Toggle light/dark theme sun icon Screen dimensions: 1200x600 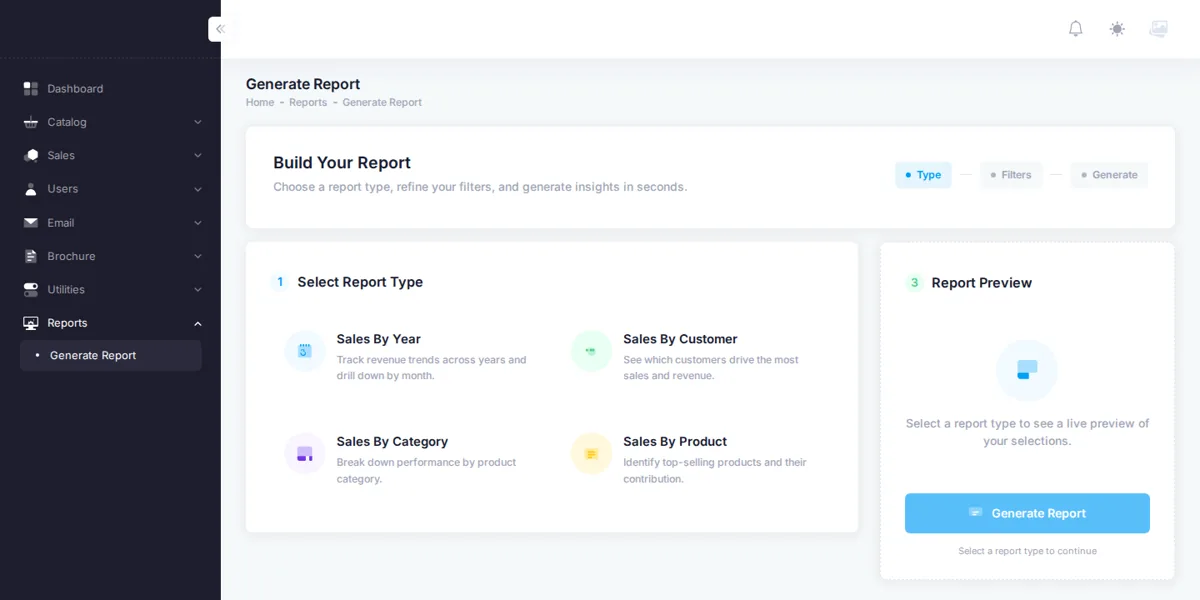pos(1117,29)
